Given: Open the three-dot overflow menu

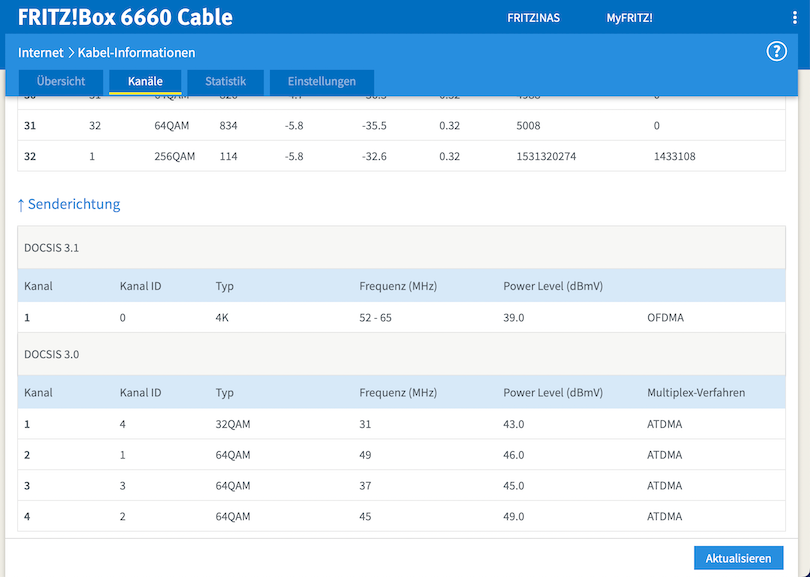Looking at the screenshot, I should pos(795,17).
